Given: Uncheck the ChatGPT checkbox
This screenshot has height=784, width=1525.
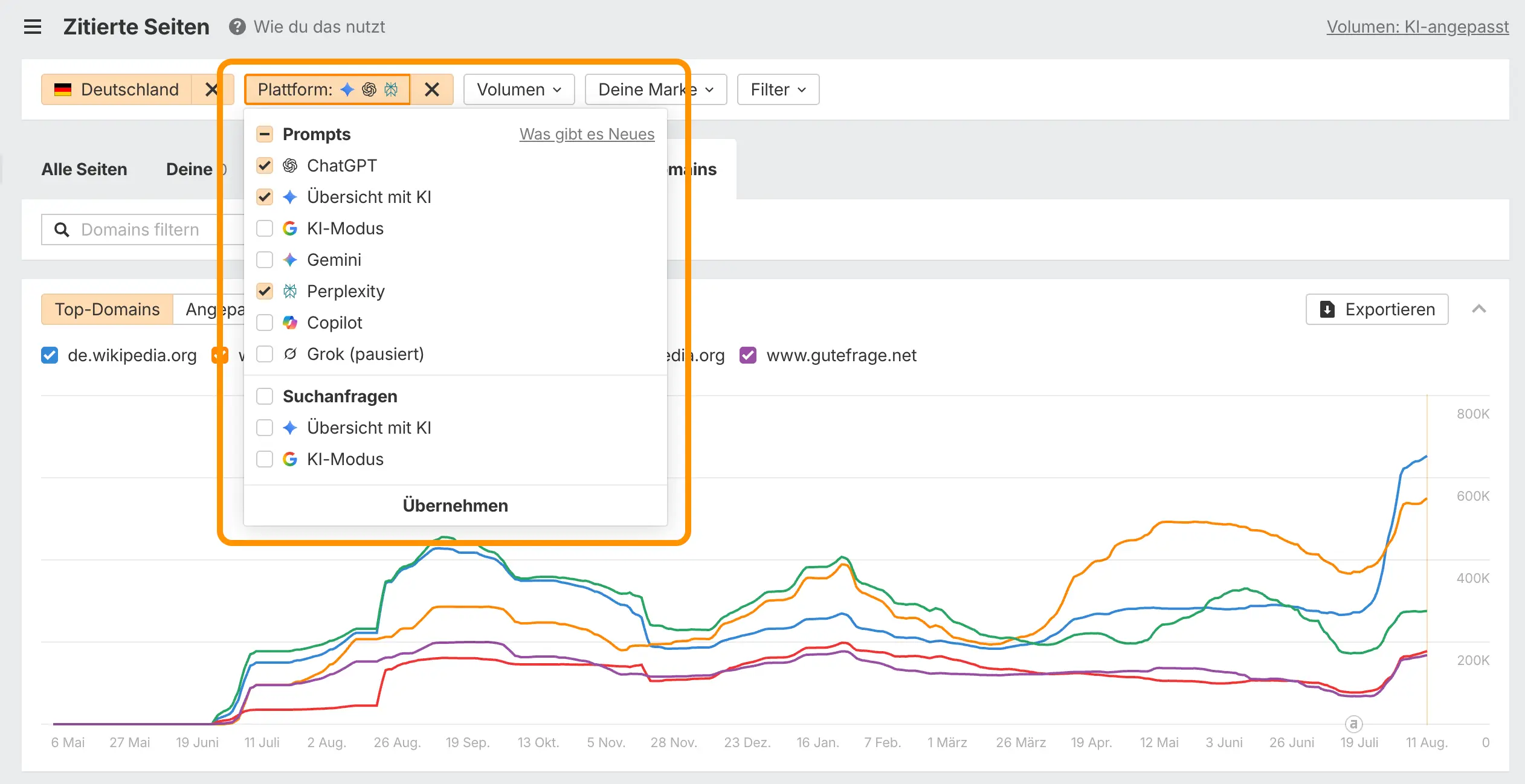Looking at the screenshot, I should coord(265,165).
